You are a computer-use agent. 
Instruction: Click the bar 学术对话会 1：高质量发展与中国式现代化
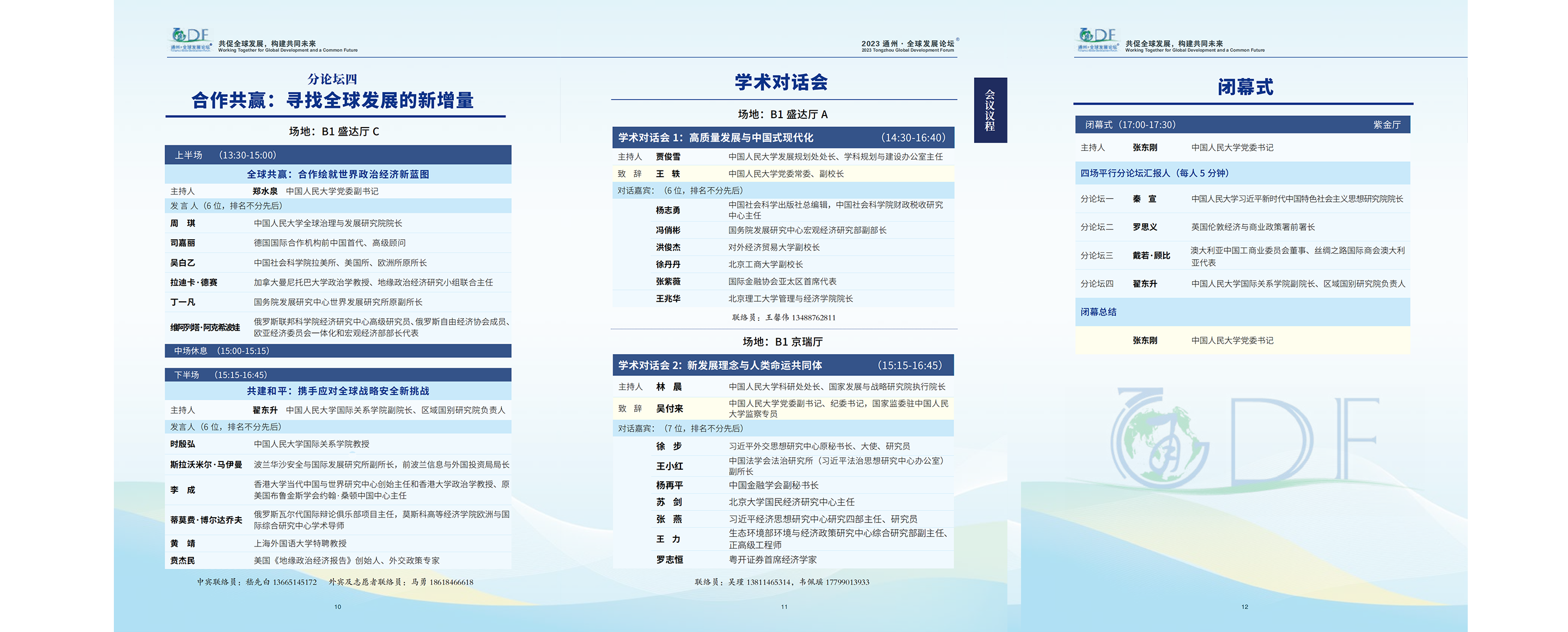coord(783,138)
